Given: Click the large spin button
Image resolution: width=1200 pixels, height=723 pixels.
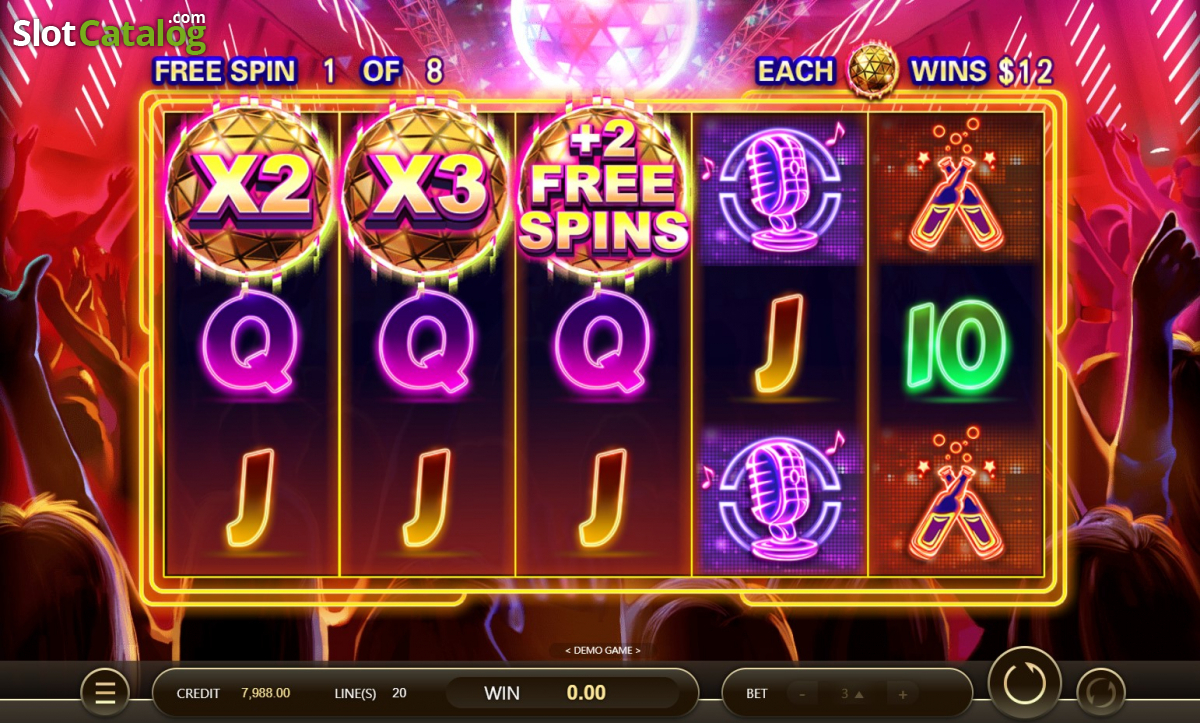Looking at the screenshot, I should 1024,683.
